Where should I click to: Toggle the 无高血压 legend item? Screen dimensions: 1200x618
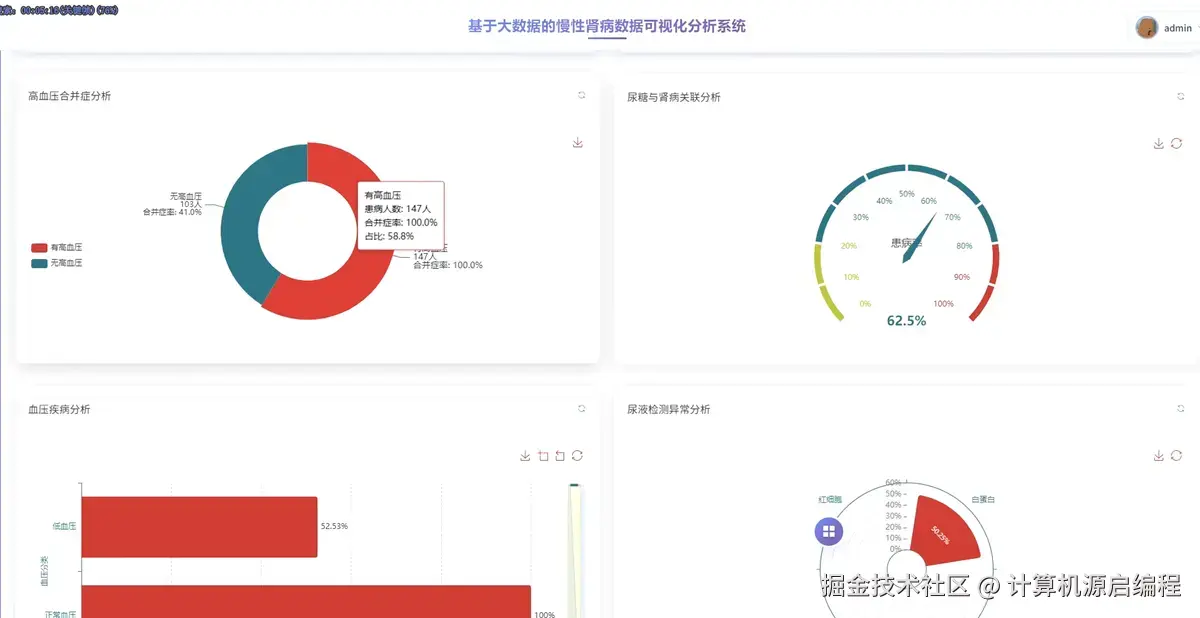57,263
